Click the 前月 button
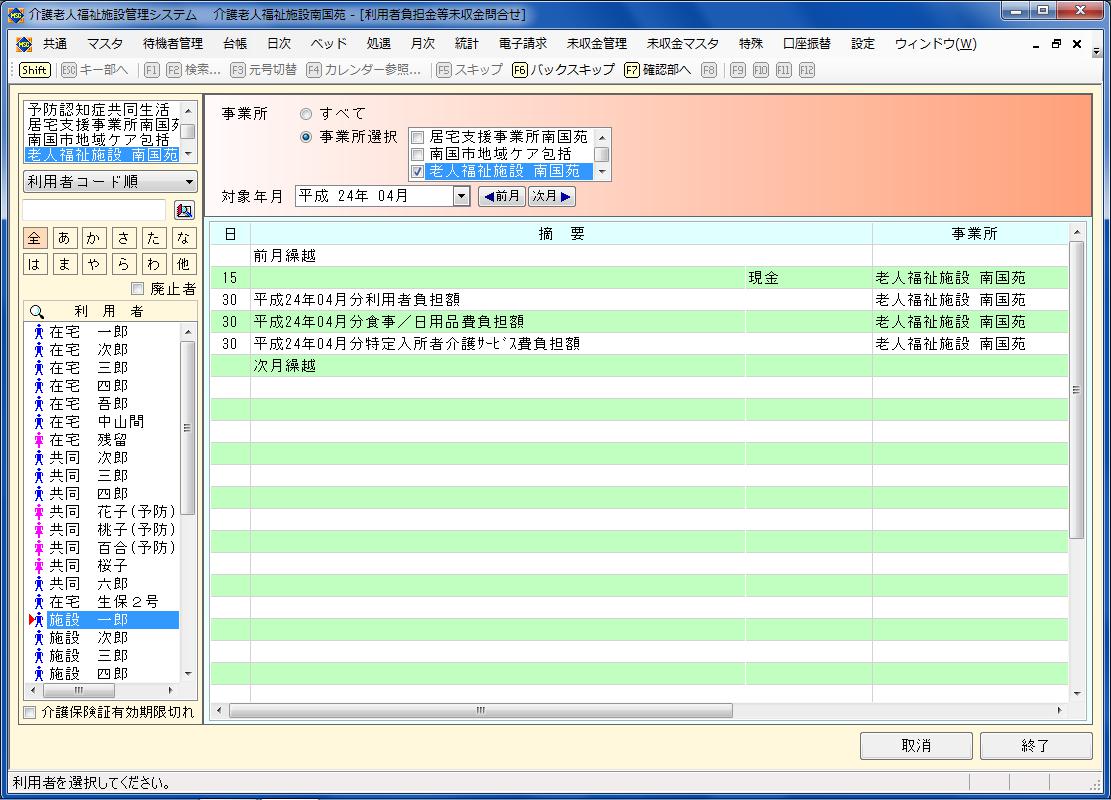 pos(501,196)
